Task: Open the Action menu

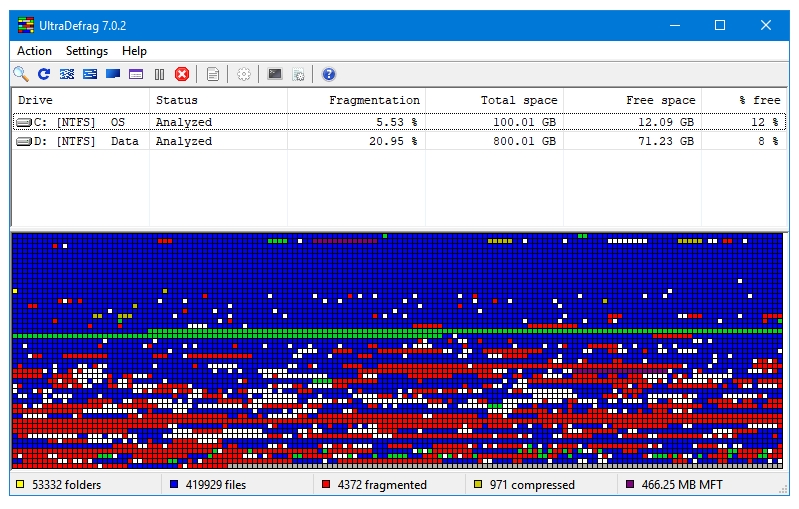Action: tap(34, 51)
